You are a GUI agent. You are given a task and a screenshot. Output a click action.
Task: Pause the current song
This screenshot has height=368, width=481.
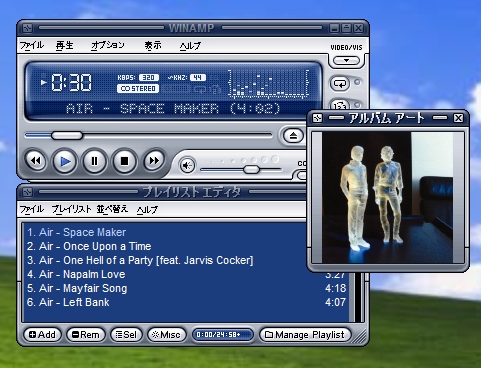coord(94,162)
